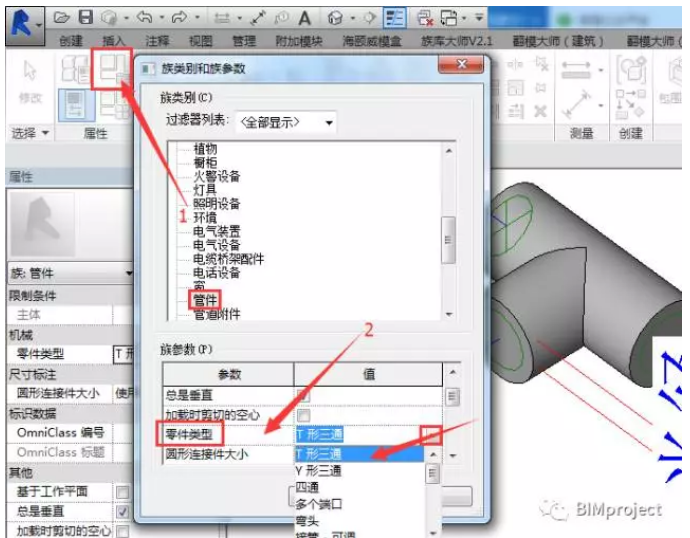Click the Save disk icon
The width and height of the screenshot is (690, 538).
tap(85, 17)
